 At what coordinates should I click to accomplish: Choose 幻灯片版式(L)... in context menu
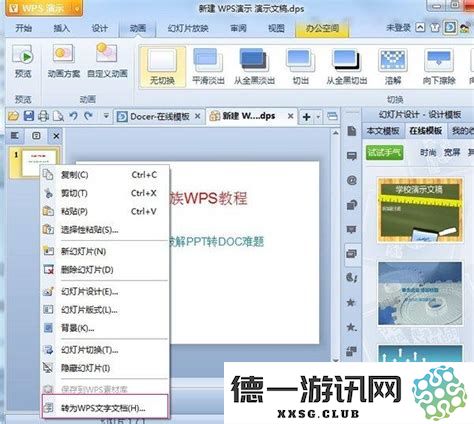105,310
